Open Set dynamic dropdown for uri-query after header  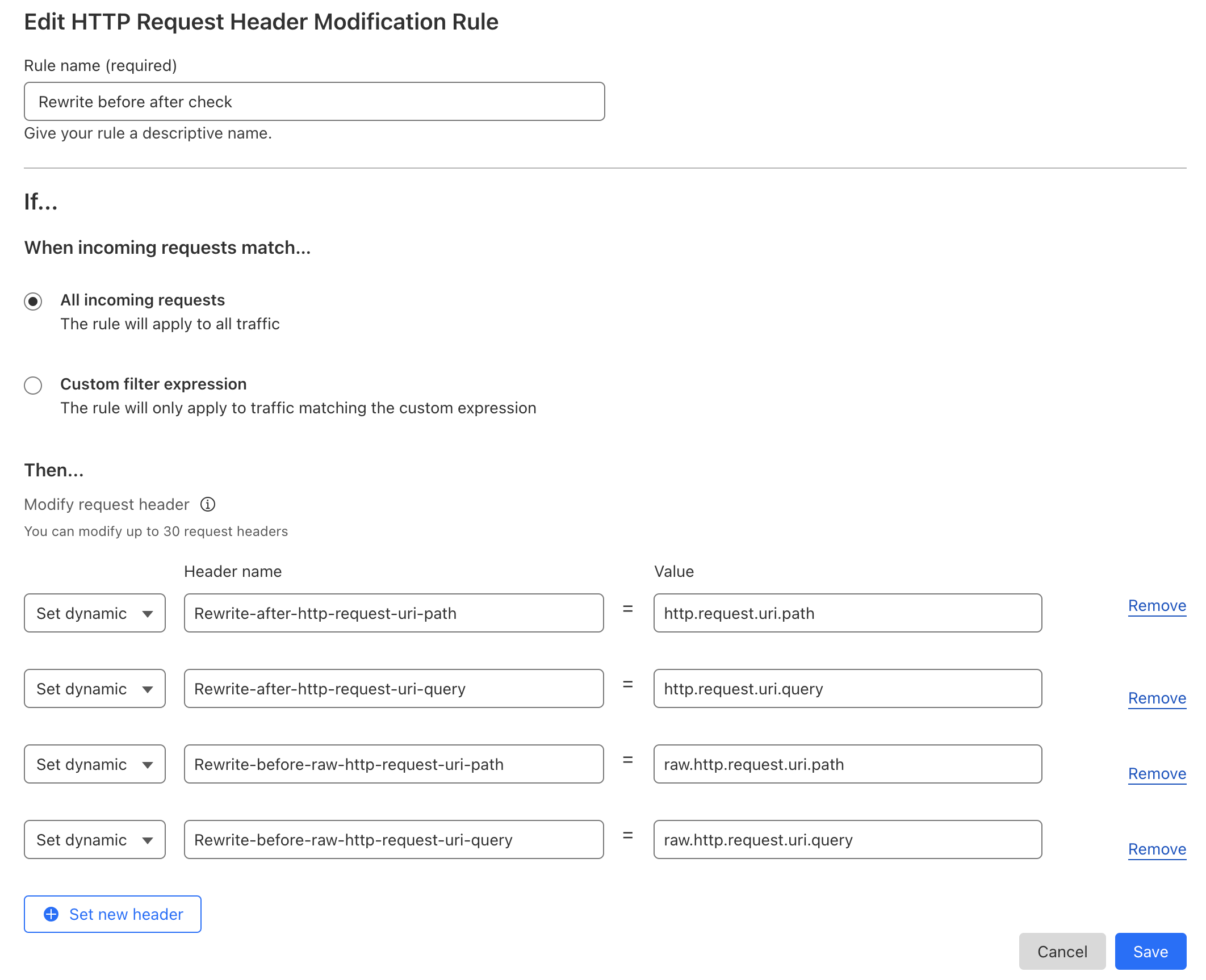[95, 689]
